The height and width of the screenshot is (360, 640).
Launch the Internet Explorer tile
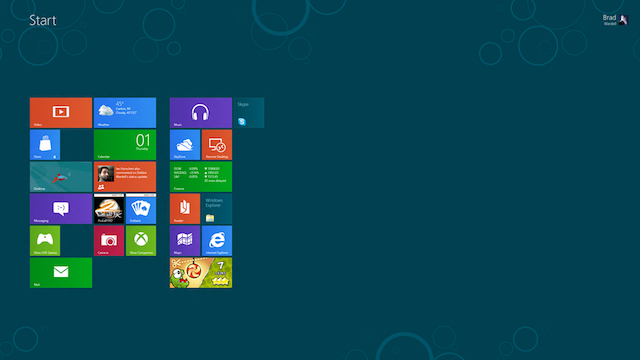(x=217, y=241)
